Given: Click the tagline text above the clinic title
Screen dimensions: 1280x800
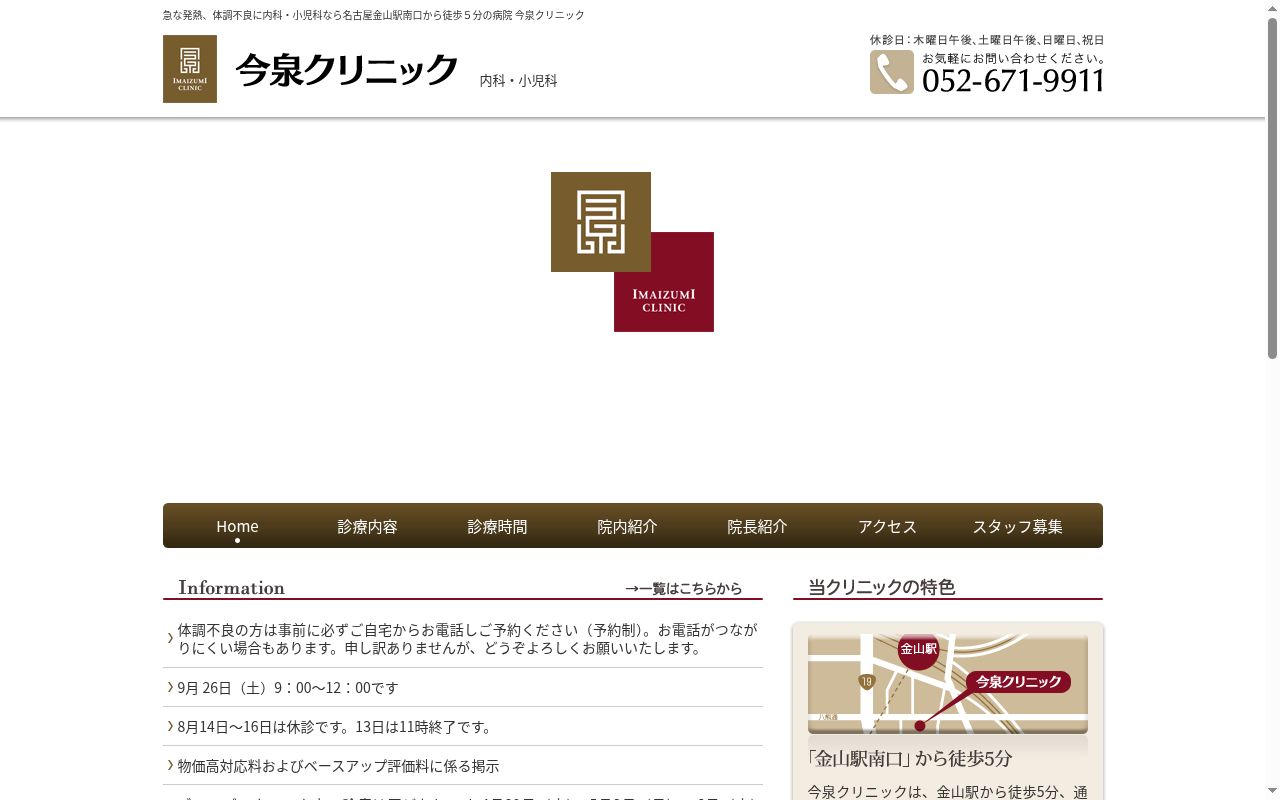Looking at the screenshot, I should 374,15.
